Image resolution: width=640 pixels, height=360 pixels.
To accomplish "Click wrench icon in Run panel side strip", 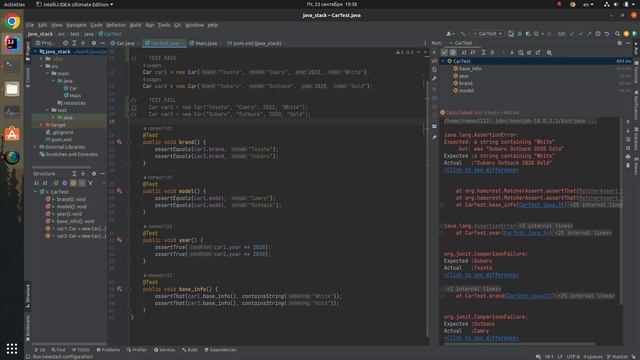I will tap(434, 78).
